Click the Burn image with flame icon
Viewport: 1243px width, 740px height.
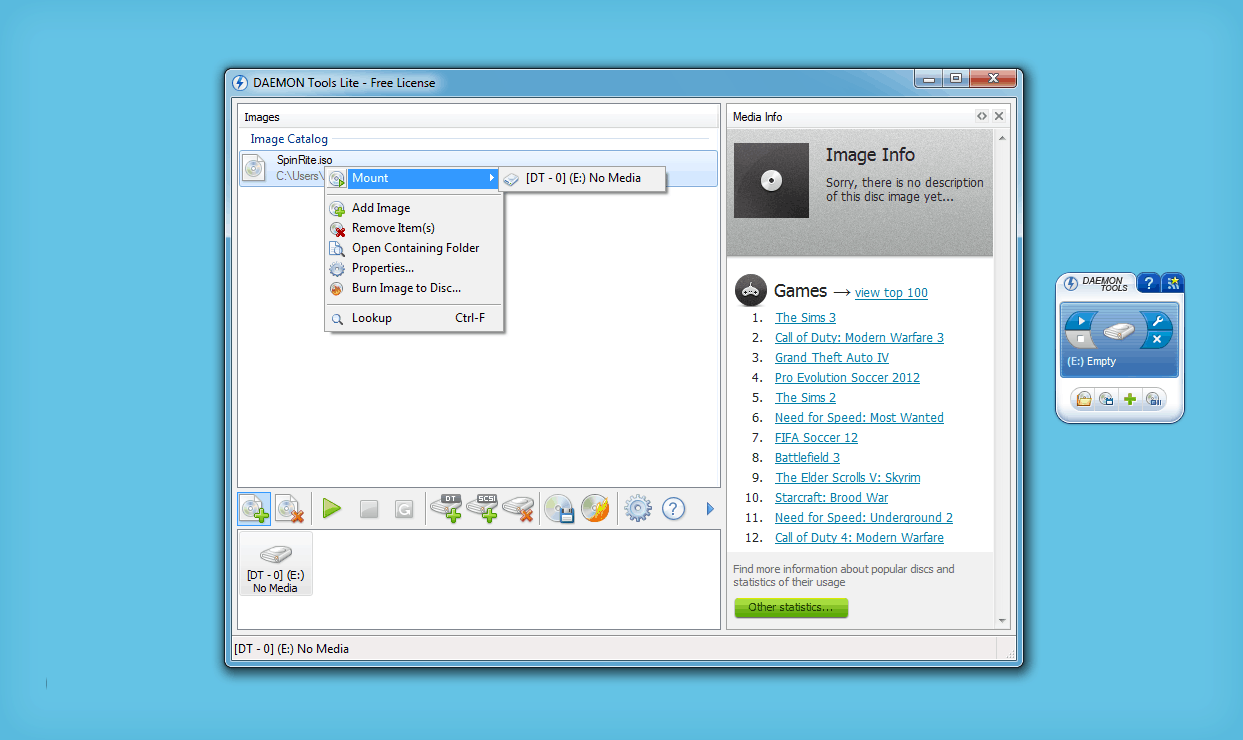pyautogui.click(x=595, y=509)
